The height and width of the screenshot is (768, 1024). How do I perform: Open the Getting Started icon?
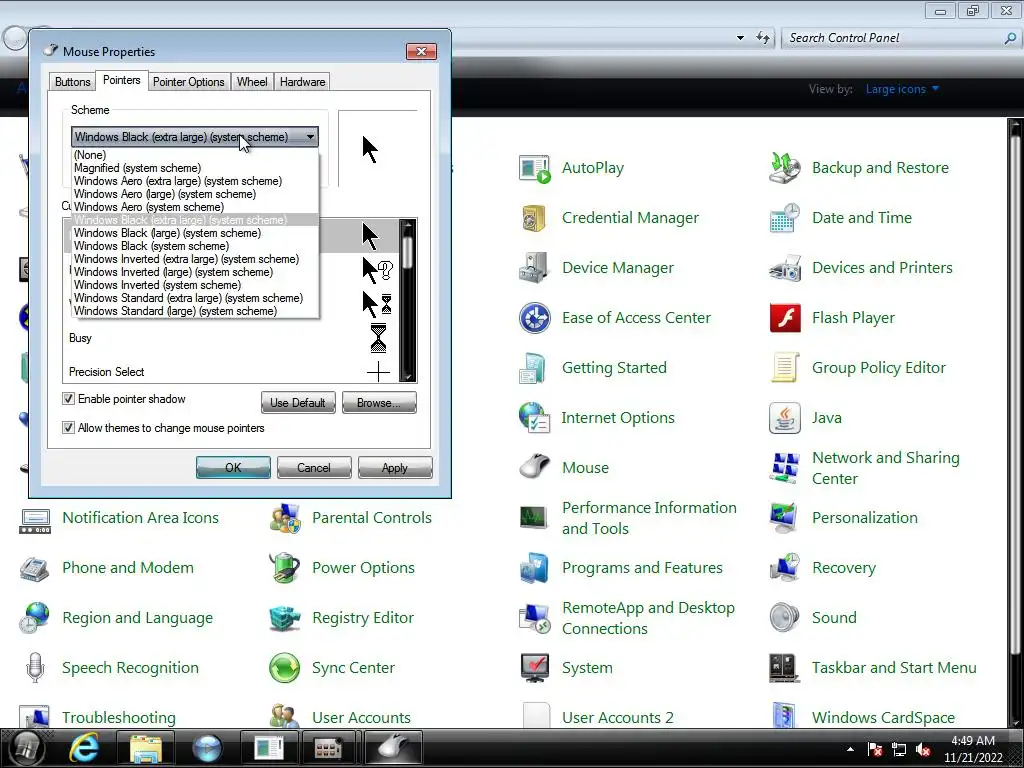(534, 368)
